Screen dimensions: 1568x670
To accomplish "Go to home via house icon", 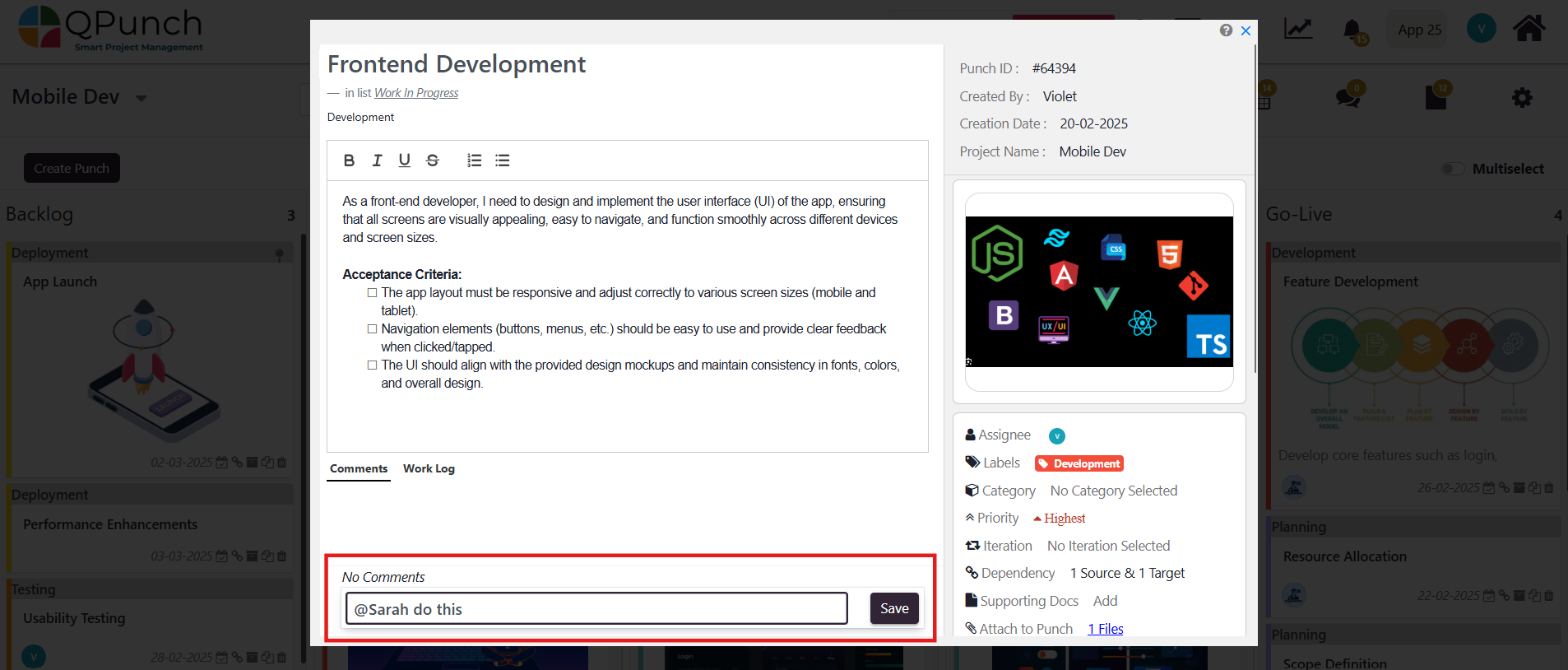I will [x=1529, y=29].
